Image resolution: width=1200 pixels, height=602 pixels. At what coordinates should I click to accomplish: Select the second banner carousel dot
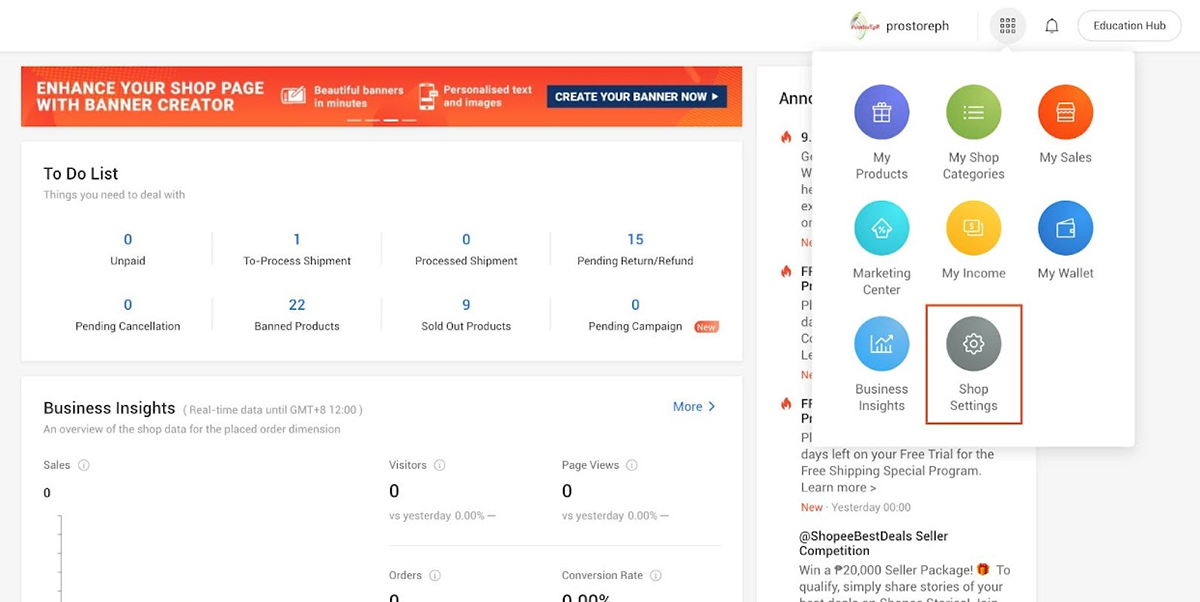tap(372, 120)
